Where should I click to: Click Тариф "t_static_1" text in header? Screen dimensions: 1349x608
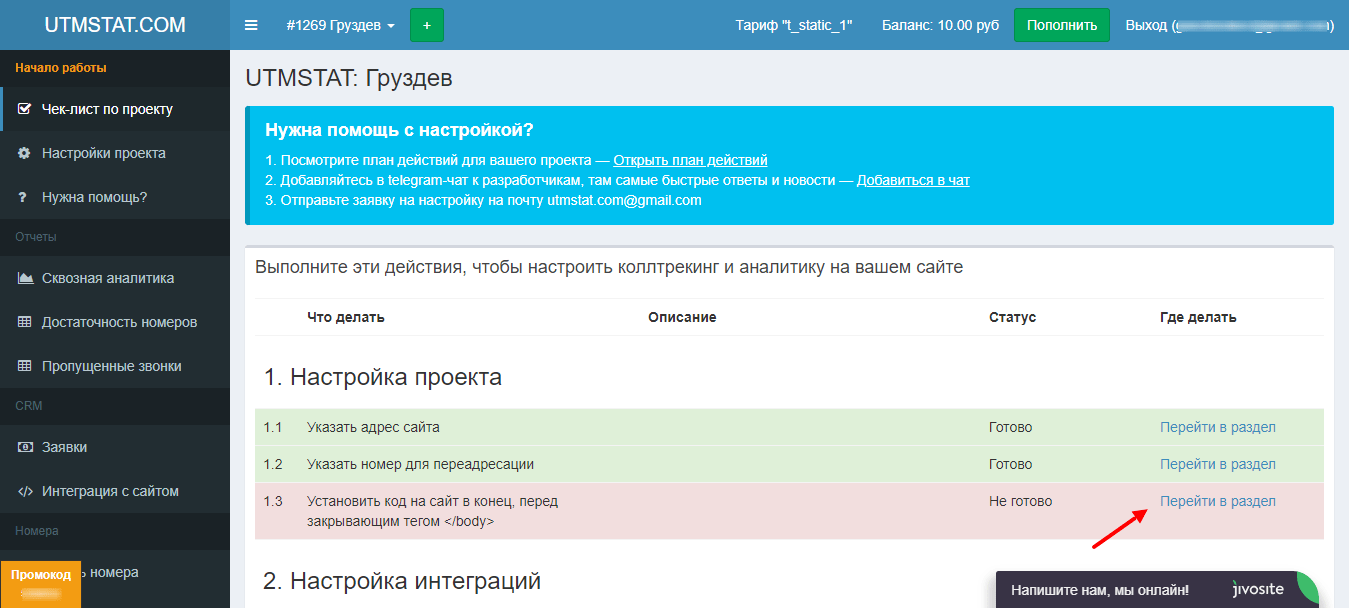click(x=794, y=25)
